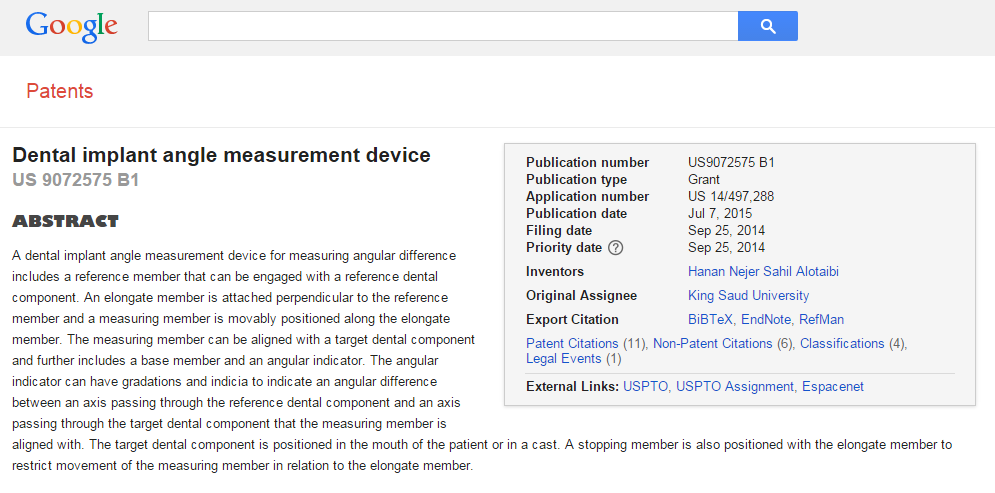Click the Export Citation label
995x493 pixels.
coord(572,320)
